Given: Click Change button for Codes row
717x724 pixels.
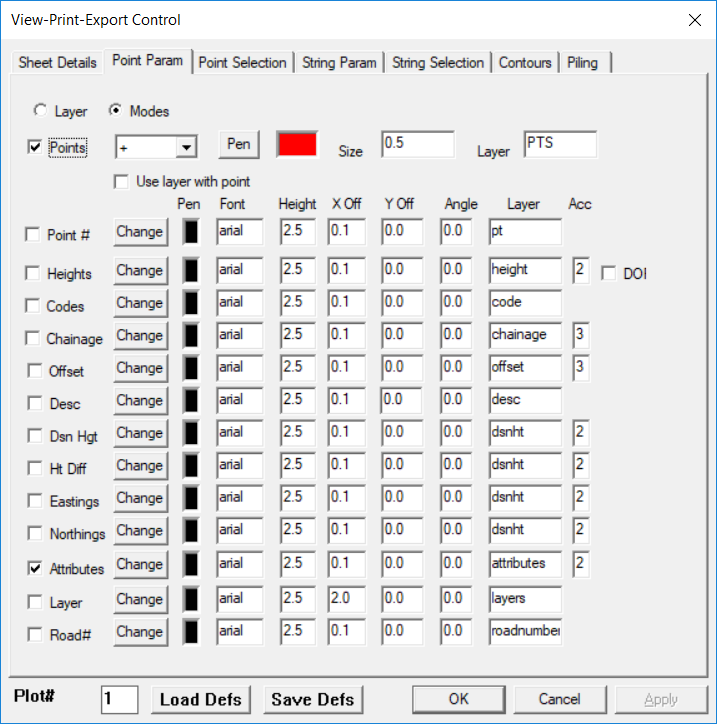Looking at the screenshot, I should [x=139, y=303].
